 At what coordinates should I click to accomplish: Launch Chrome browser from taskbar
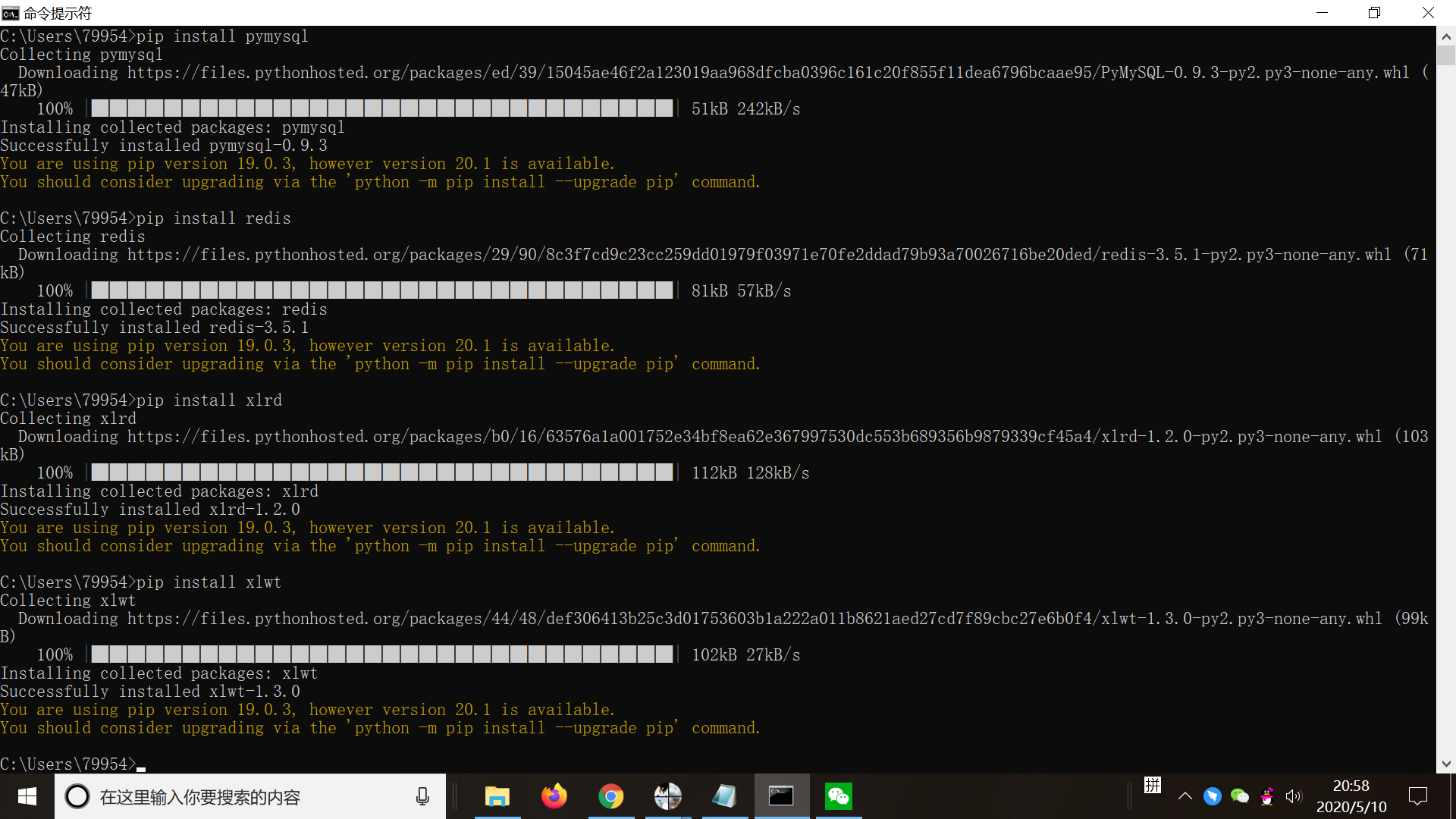tap(610, 796)
